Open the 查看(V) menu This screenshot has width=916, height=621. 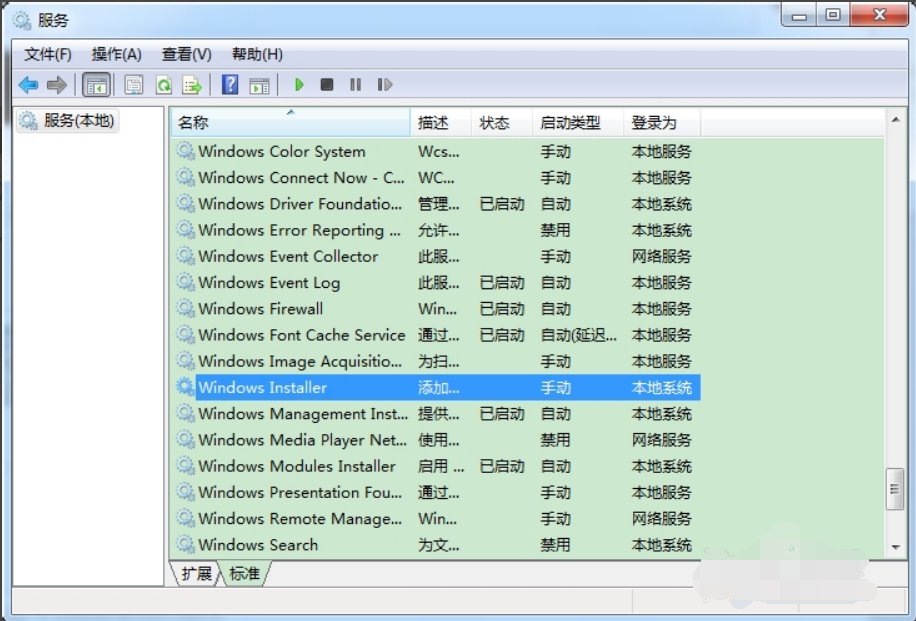[x=186, y=54]
